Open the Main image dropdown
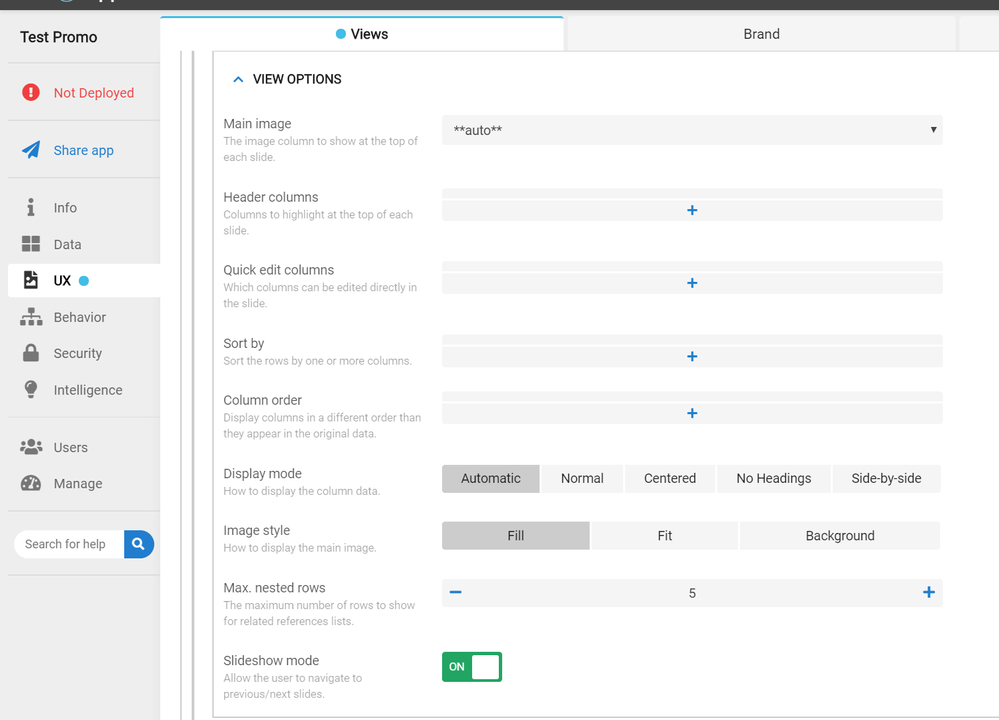The image size is (999, 720). (x=692, y=130)
